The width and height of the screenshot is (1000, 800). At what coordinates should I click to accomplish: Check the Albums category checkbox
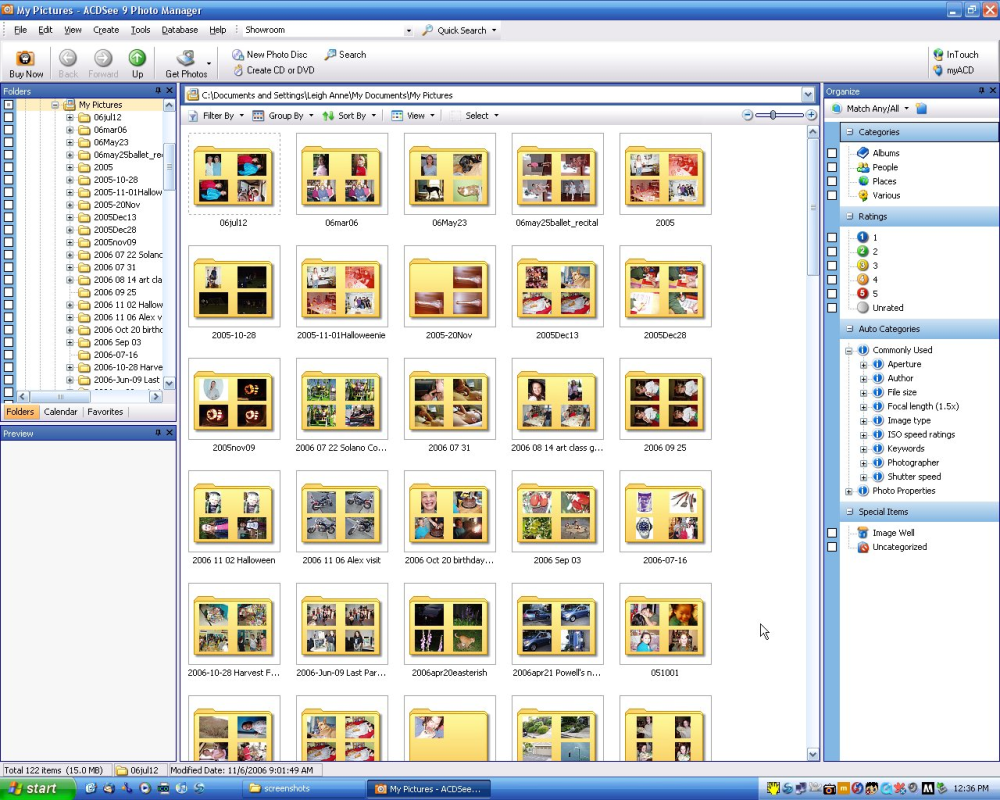pyautogui.click(x=832, y=153)
